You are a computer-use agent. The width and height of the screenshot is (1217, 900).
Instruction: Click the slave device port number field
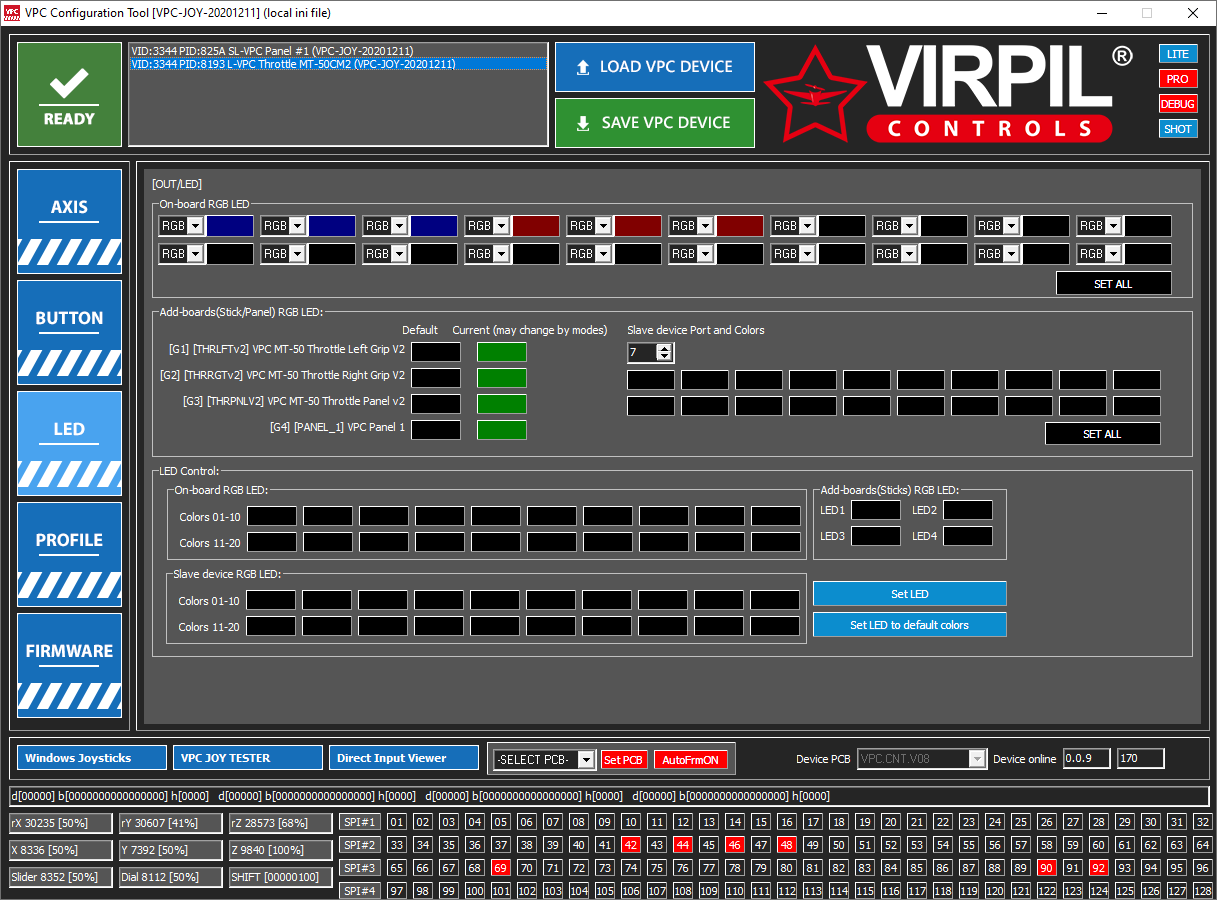click(642, 352)
